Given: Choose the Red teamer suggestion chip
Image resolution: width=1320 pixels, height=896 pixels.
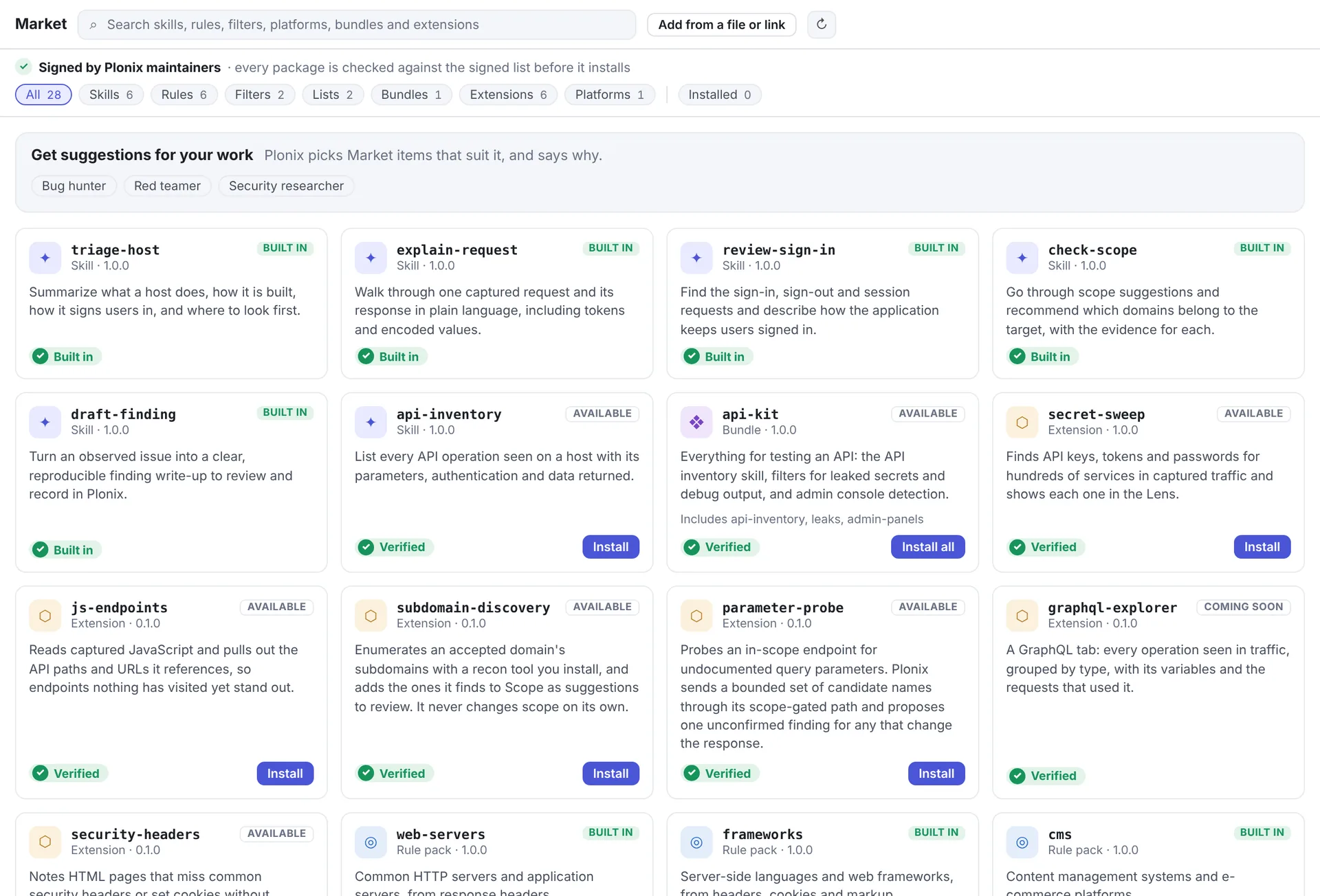Looking at the screenshot, I should [x=167, y=186].
